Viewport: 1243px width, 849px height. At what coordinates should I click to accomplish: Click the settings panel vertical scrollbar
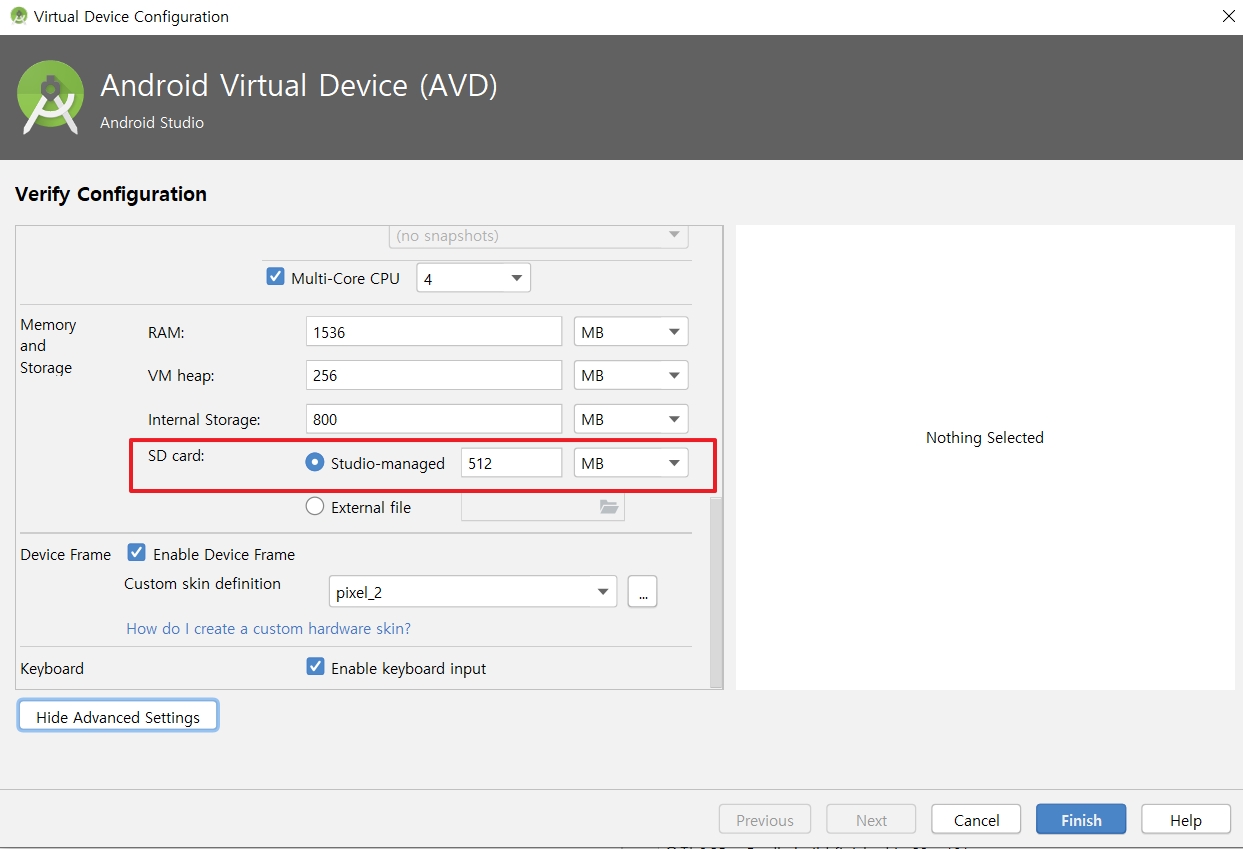(x=716, y=592)
